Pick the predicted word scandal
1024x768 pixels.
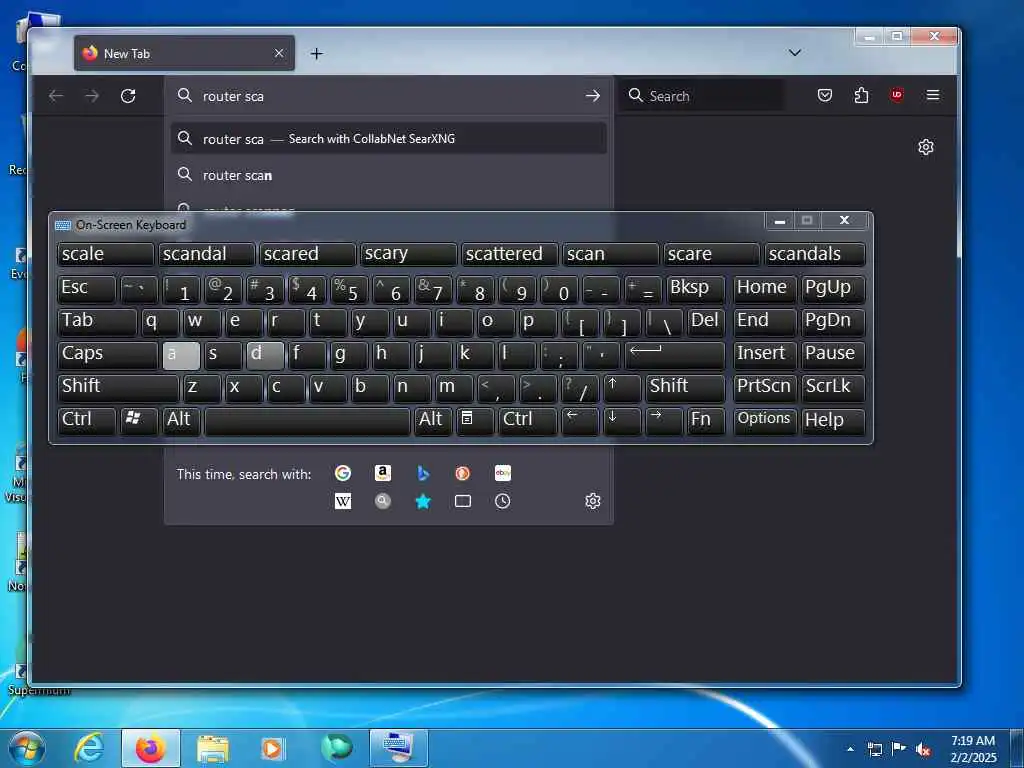pyautogui.click(x=206, y=254)
